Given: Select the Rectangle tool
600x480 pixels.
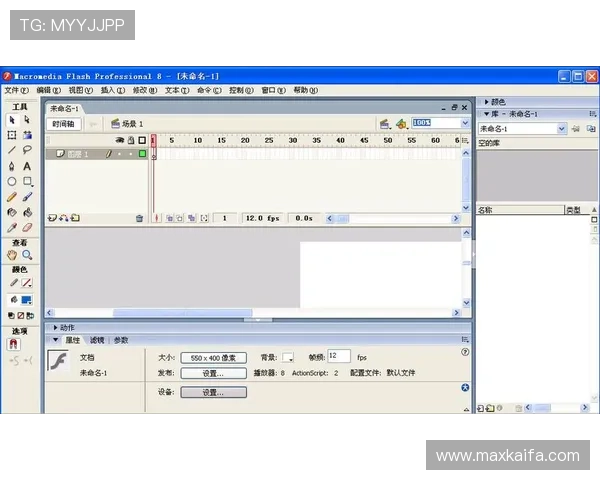Looking at the screenshot, I should [x=27, y=181].
